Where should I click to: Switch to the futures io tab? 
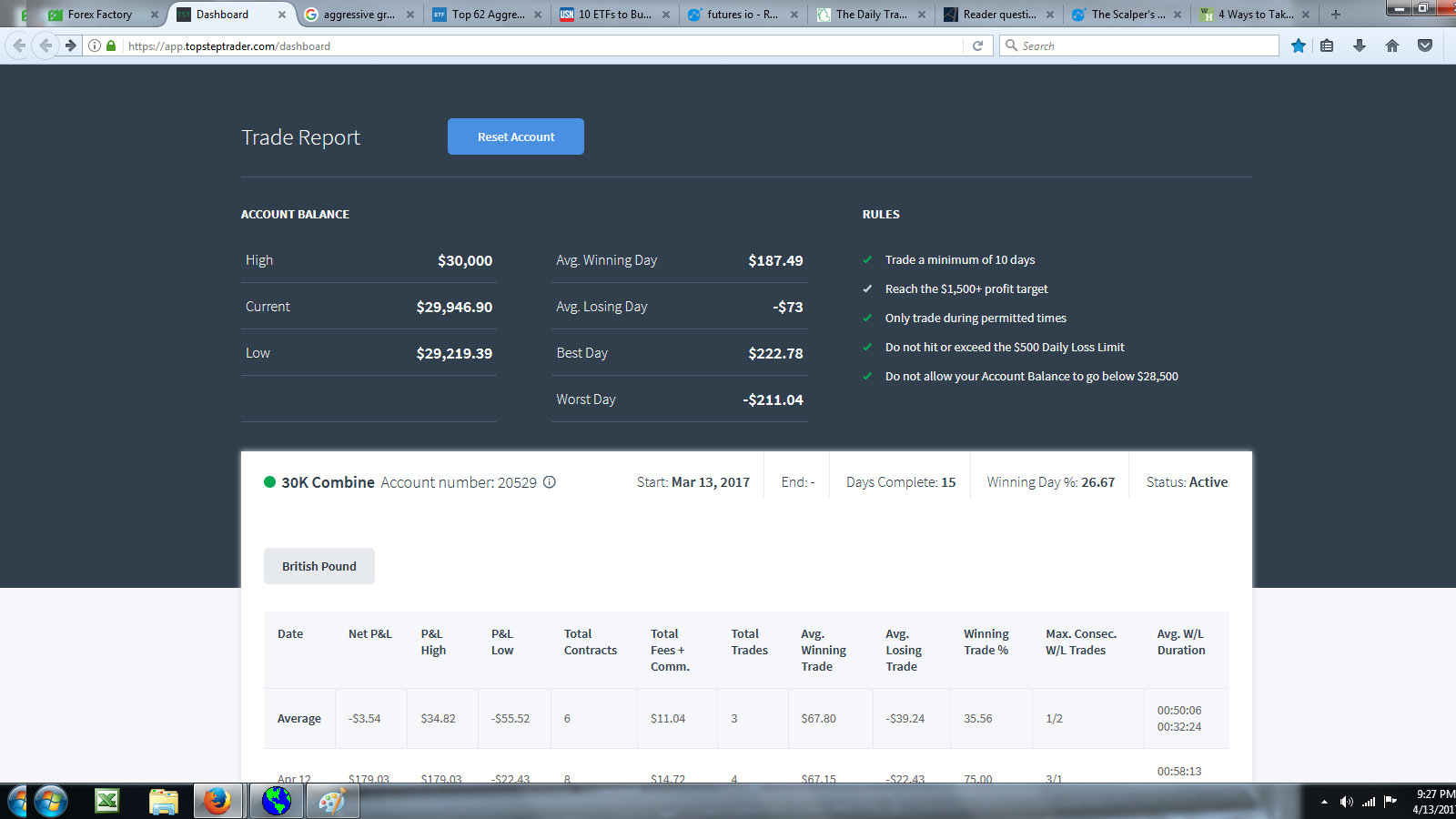tap(743, 15)
